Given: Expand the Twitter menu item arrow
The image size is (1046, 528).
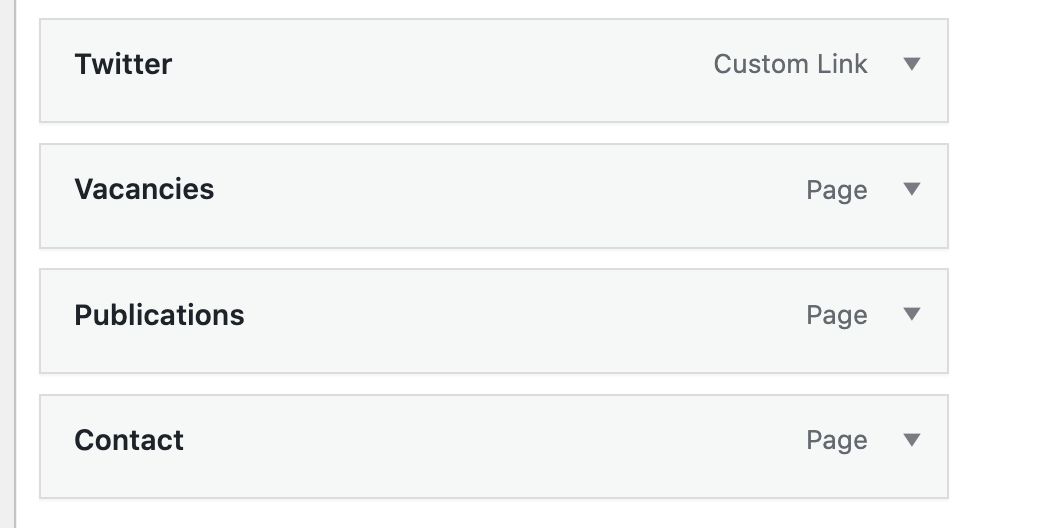Looking at the screenshot, I should (911, 64).
